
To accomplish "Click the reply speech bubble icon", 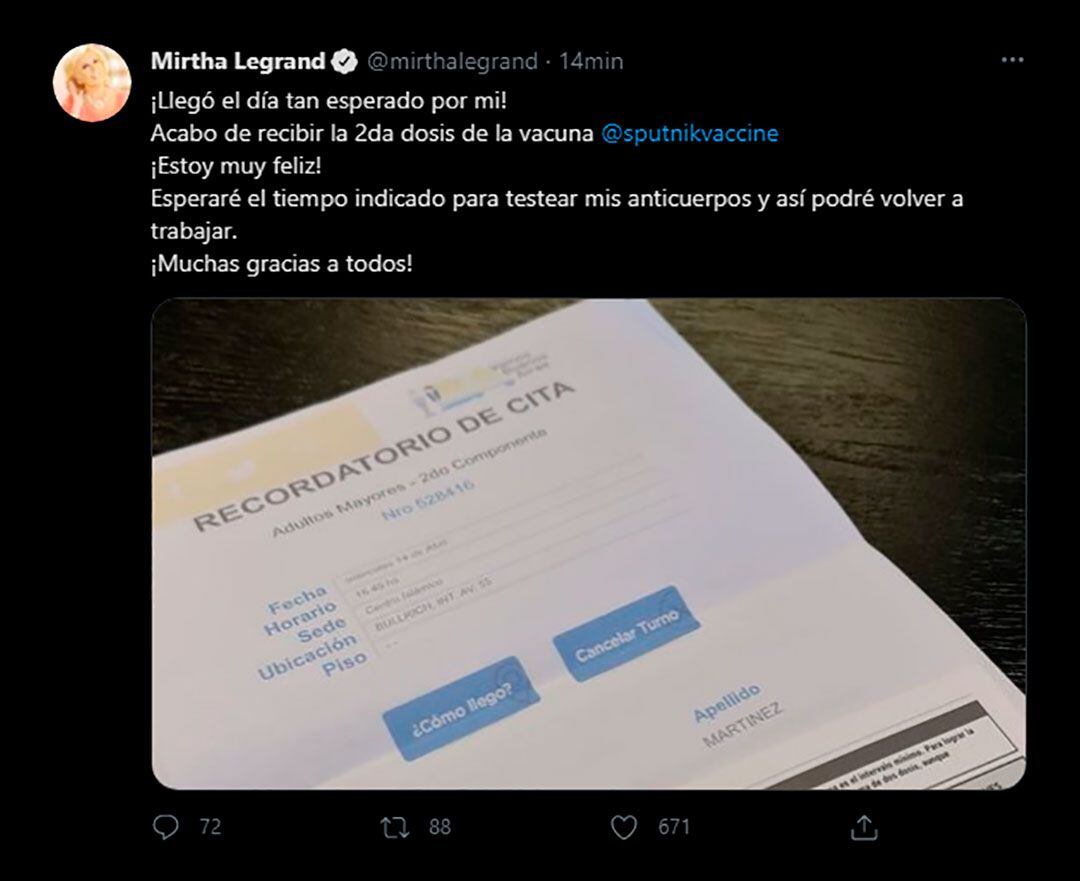I will click(x=166, y=827).
